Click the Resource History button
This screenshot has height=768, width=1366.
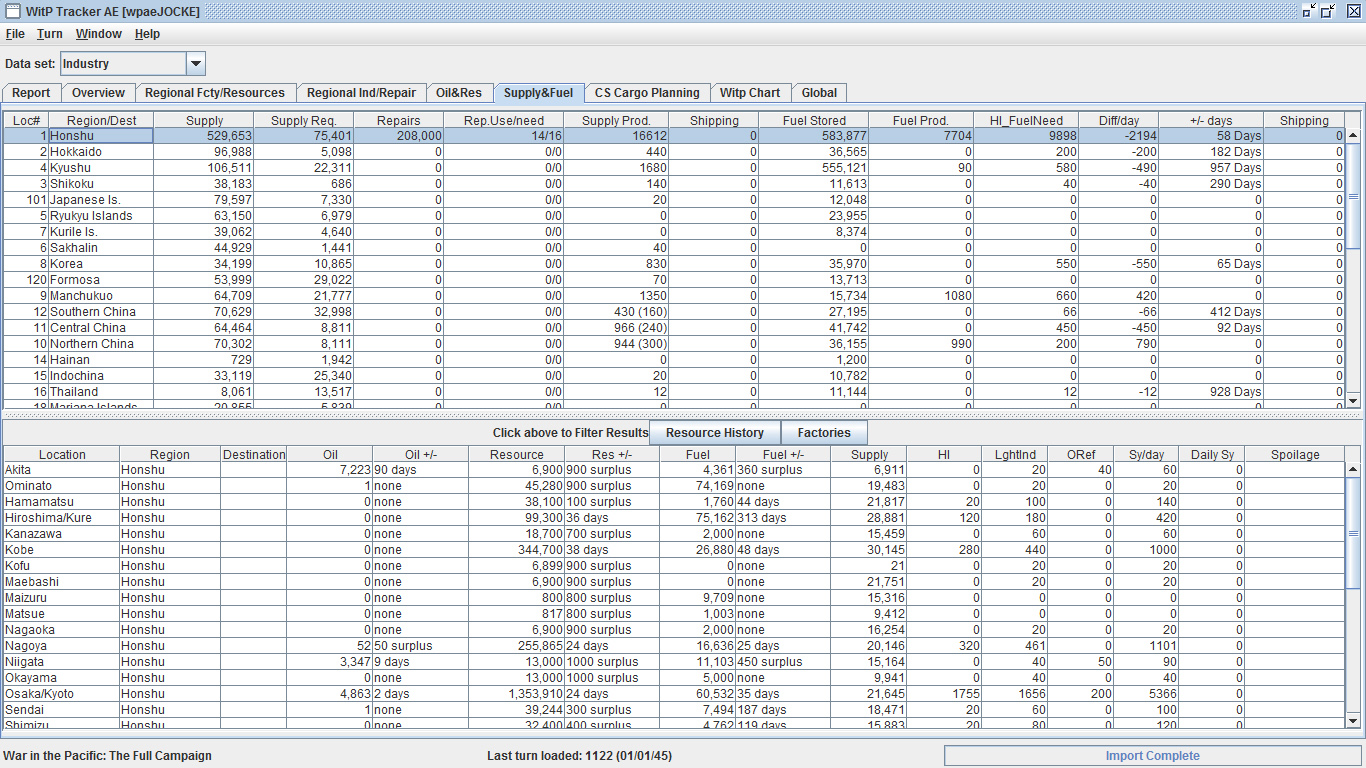715,433
